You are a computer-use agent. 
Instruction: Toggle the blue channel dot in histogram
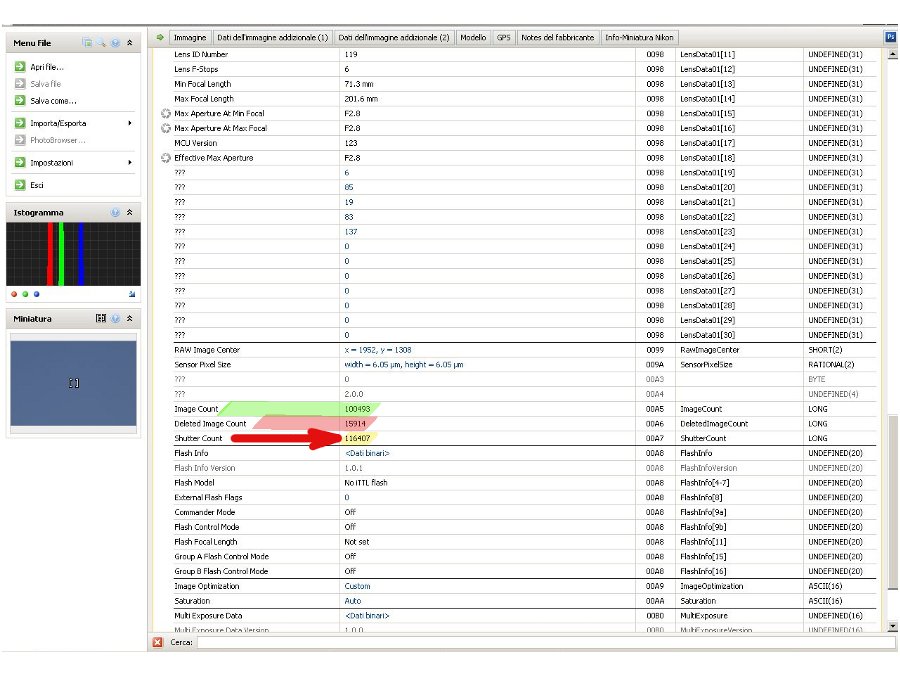36,295
